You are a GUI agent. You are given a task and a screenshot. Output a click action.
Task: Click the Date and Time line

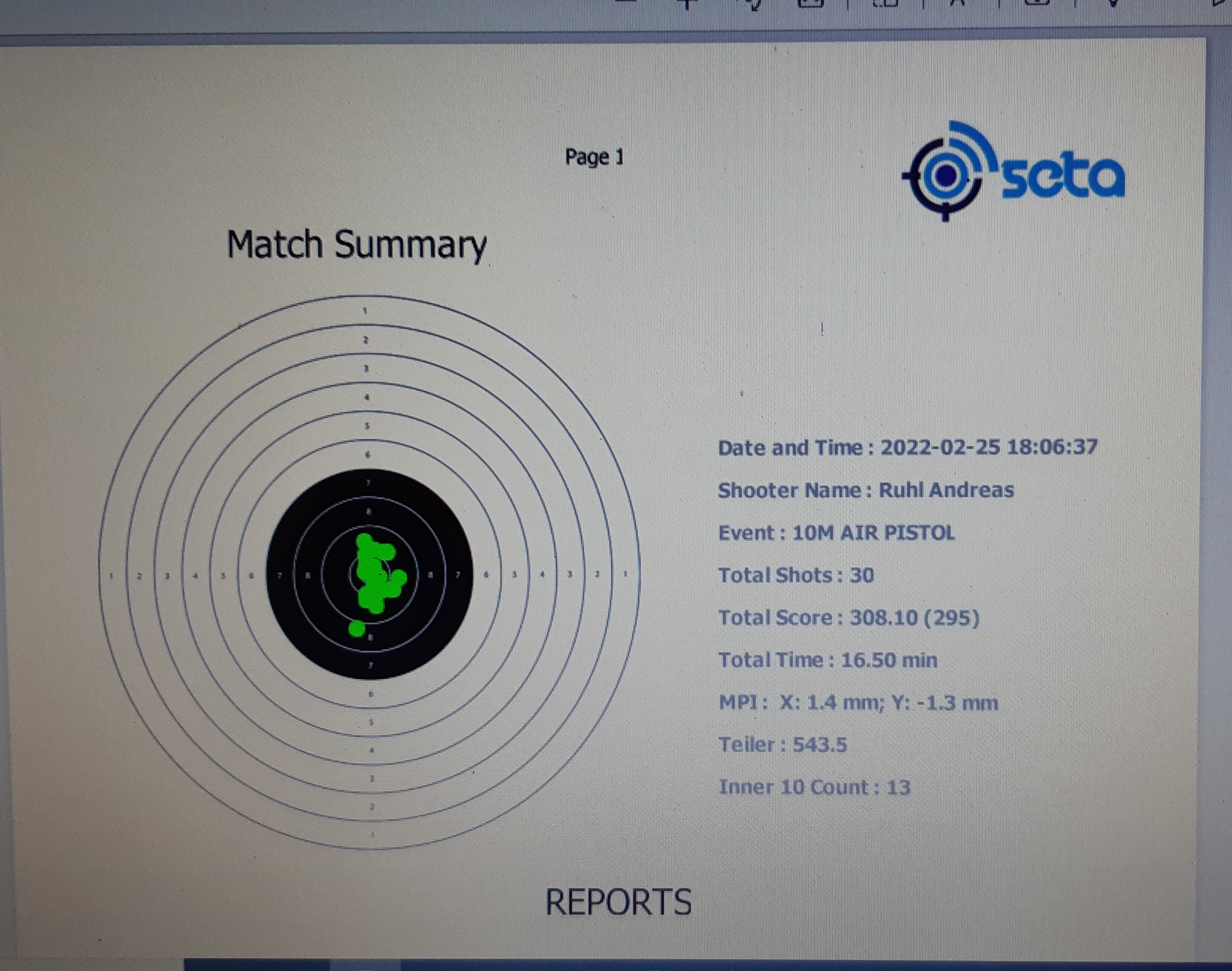(907, 447)
